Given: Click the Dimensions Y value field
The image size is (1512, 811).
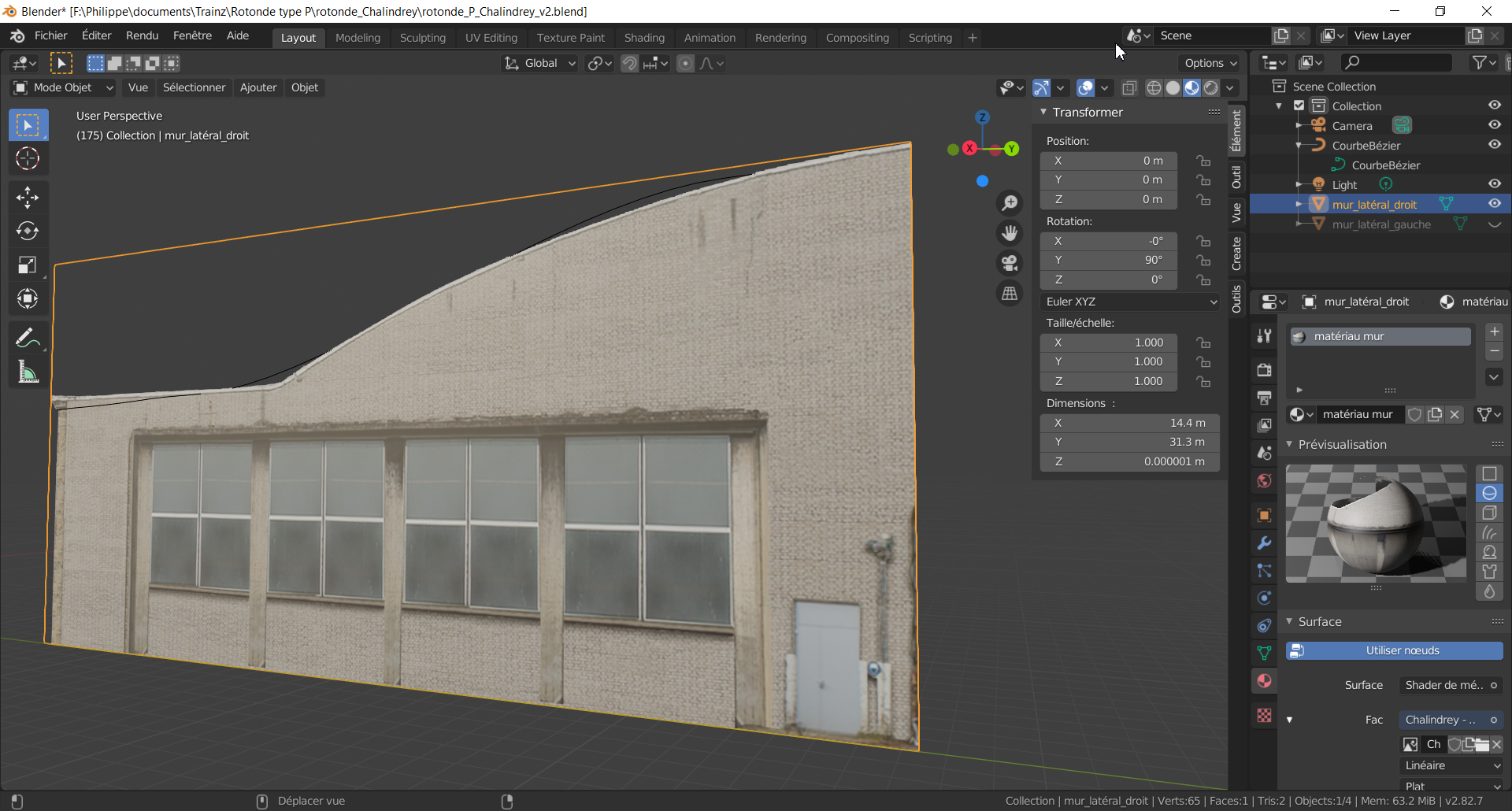Looking at the screenshot, I should [x=1129, y=442].
